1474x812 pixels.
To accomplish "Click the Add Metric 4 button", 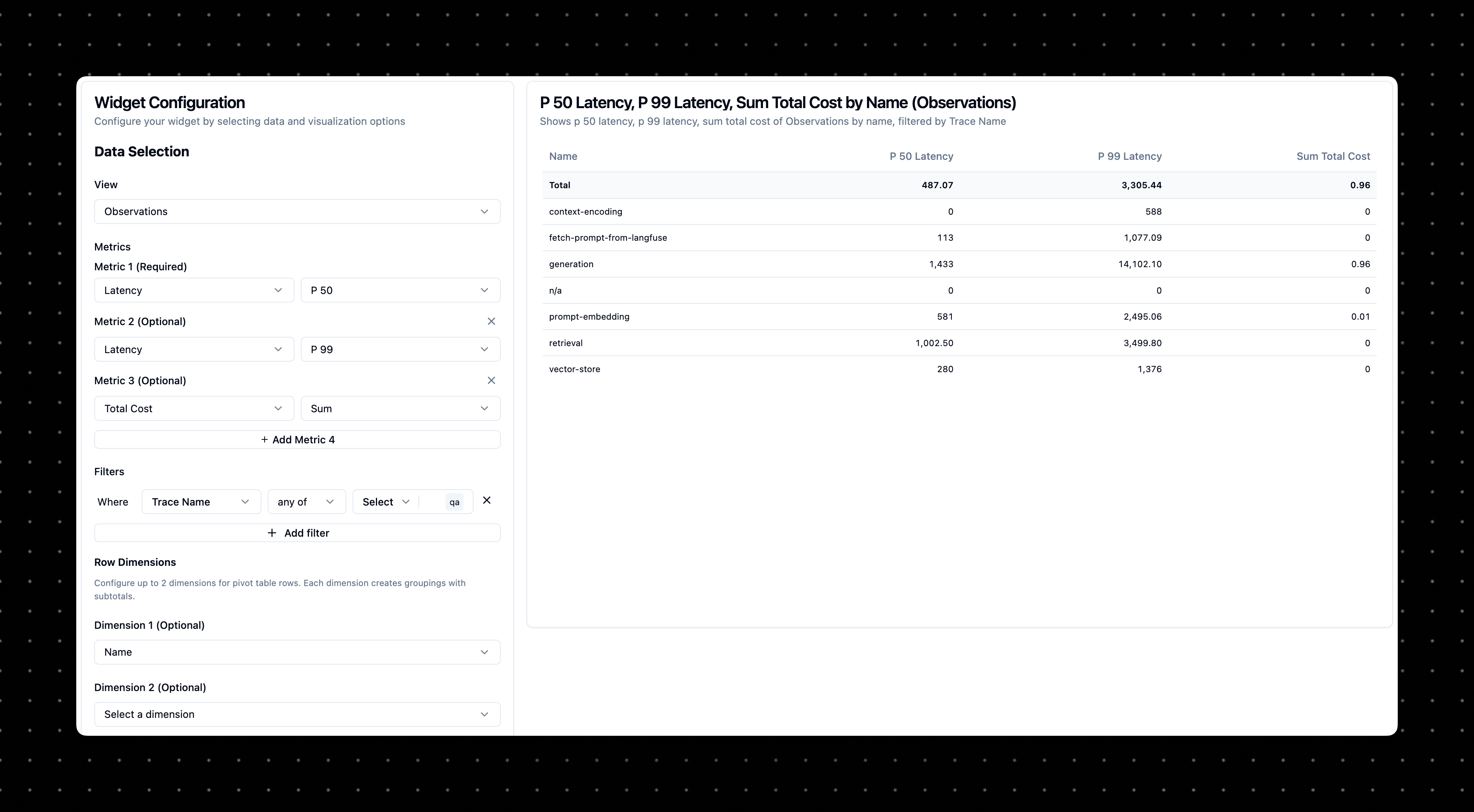I will click(x=297, y=439).
